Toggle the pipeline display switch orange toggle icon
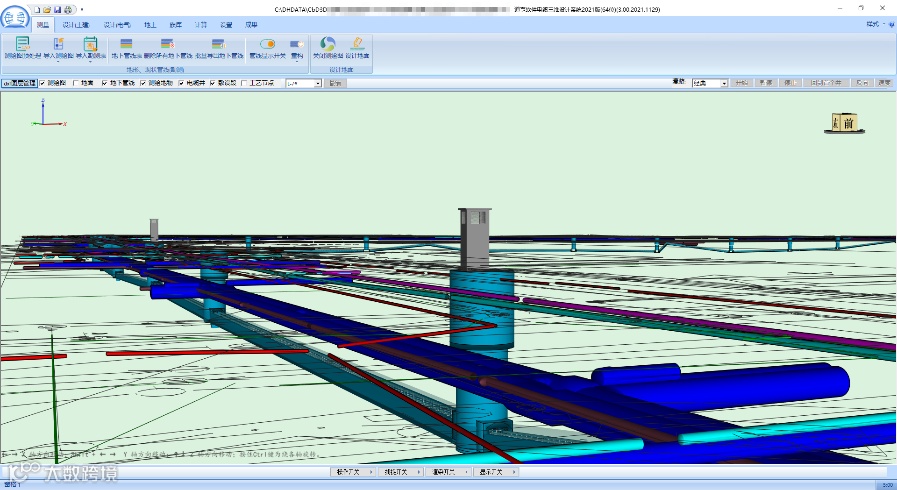897x490 pixels. point(267,44)
